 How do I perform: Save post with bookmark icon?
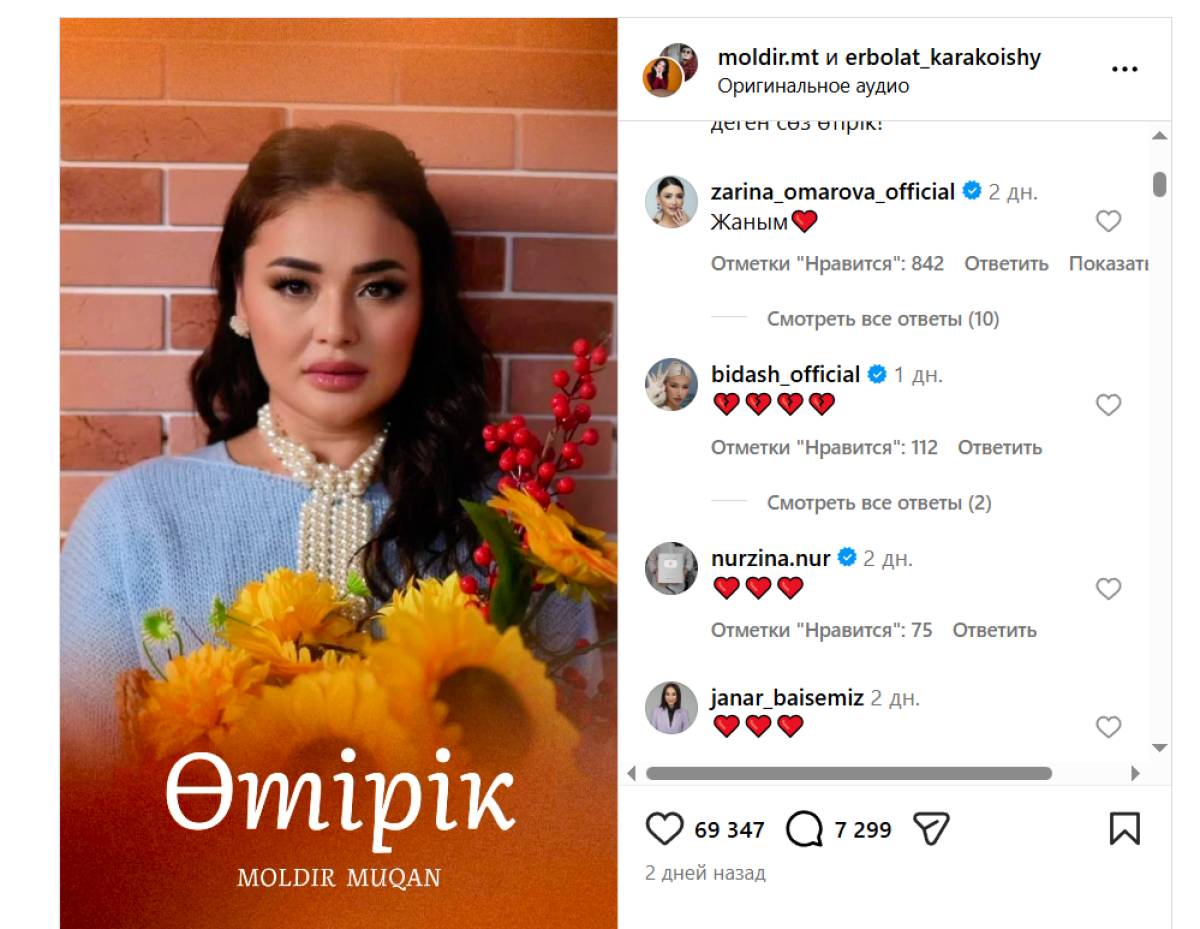tap(1125, 829)
